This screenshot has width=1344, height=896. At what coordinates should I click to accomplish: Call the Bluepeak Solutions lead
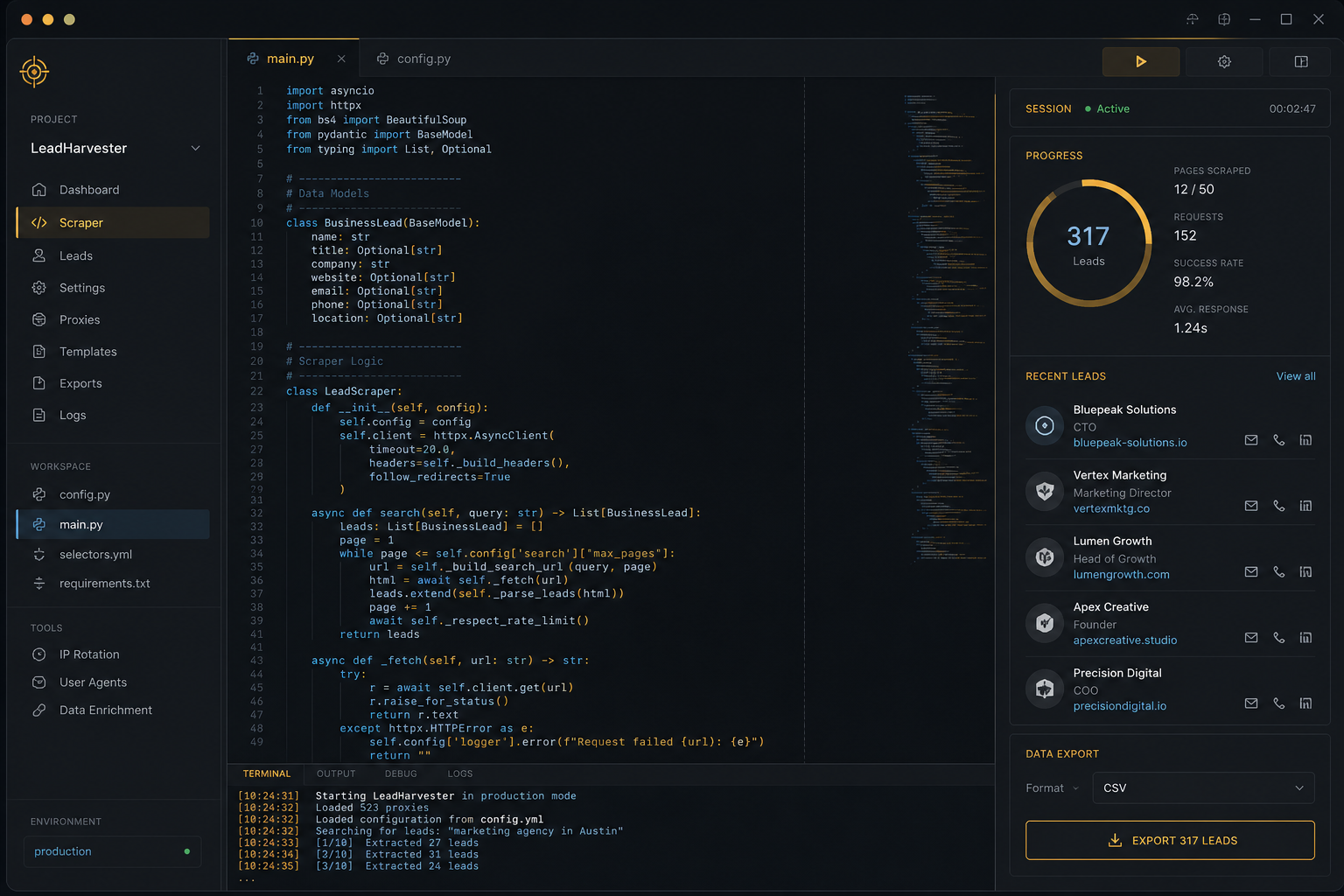pos(1279,440)
